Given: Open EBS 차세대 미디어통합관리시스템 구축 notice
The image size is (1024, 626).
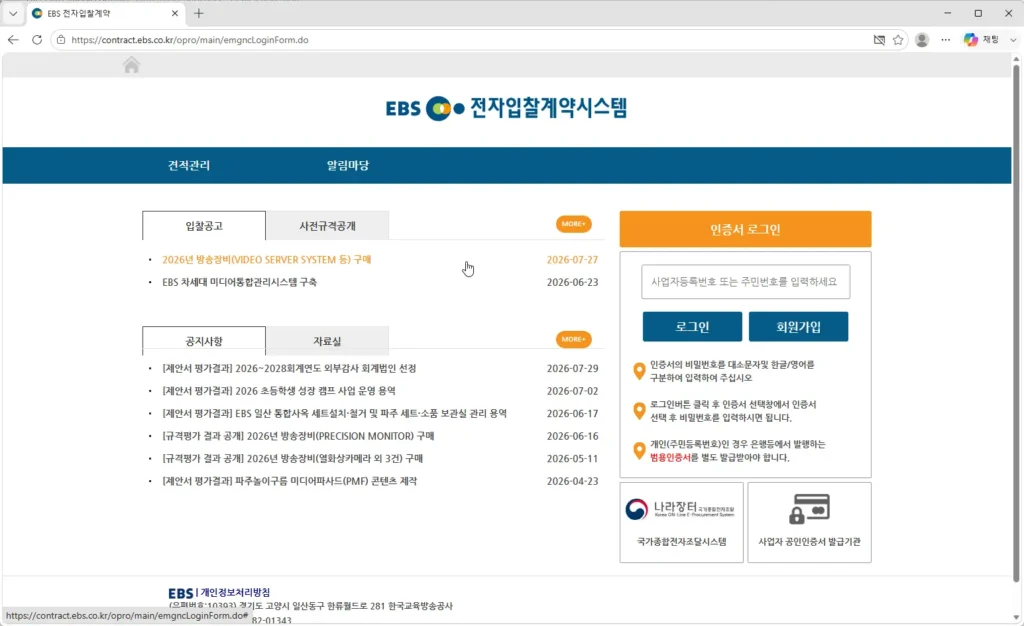Looking at the screenshot, I should [x=240, y=282].
